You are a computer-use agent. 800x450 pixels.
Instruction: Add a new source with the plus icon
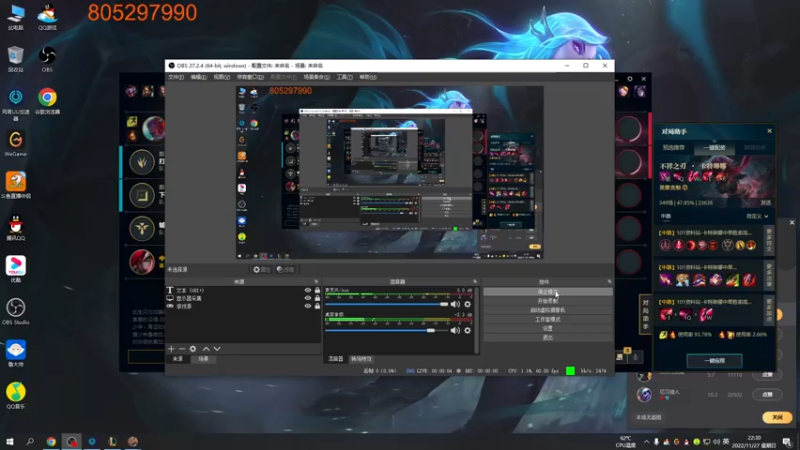click(x=171, y=349)
